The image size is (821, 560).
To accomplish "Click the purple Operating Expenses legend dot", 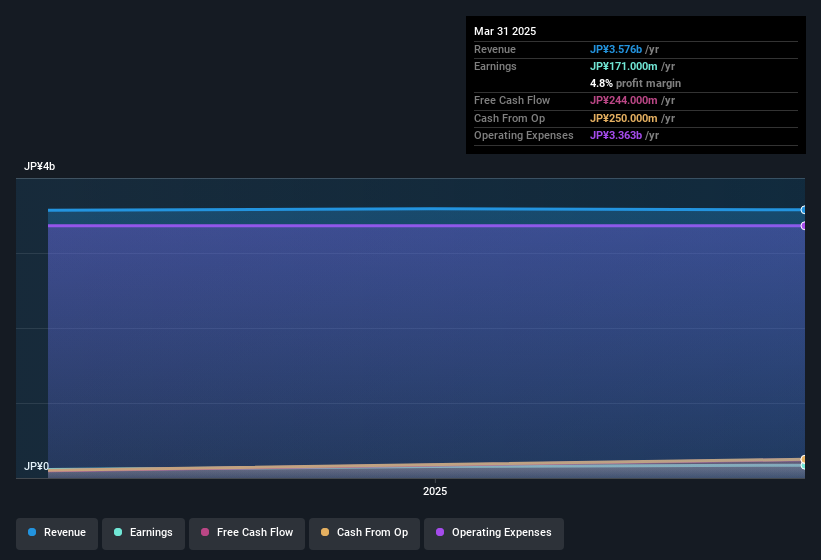I will [440, 532].
